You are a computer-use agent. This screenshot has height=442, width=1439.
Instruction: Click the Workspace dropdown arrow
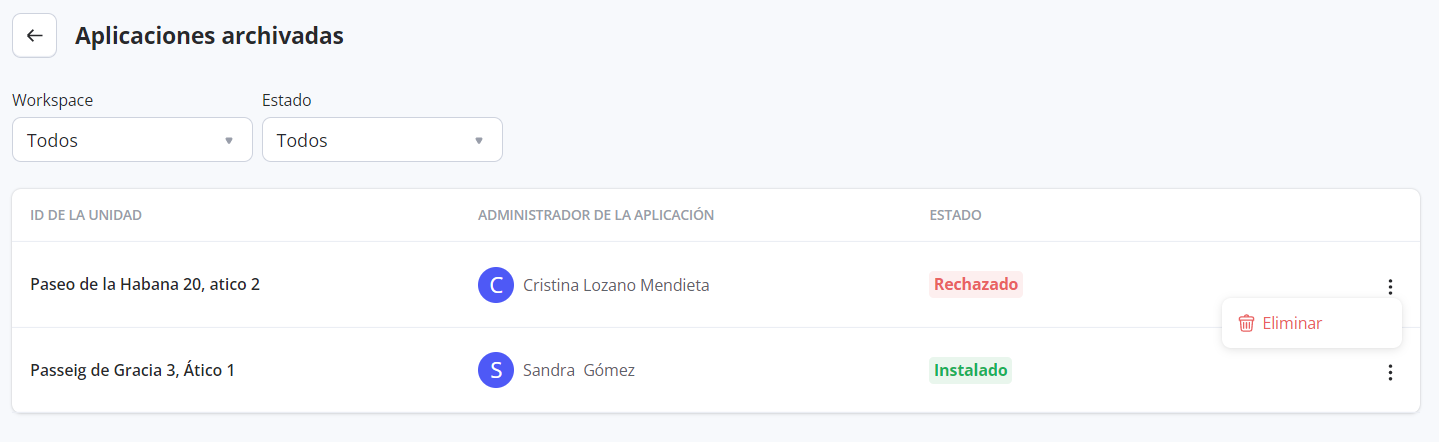pyautogui.click(x=229, y=141)
